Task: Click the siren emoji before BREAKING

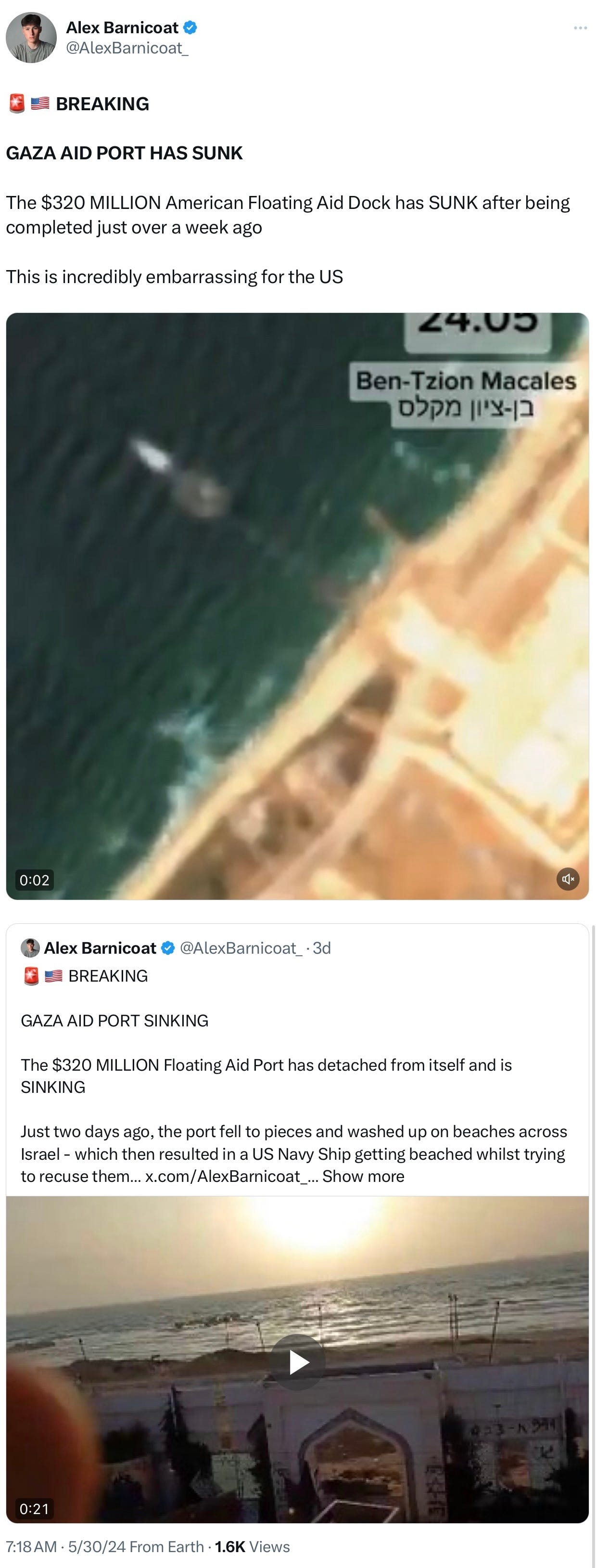Action: (x=16, y=104)
